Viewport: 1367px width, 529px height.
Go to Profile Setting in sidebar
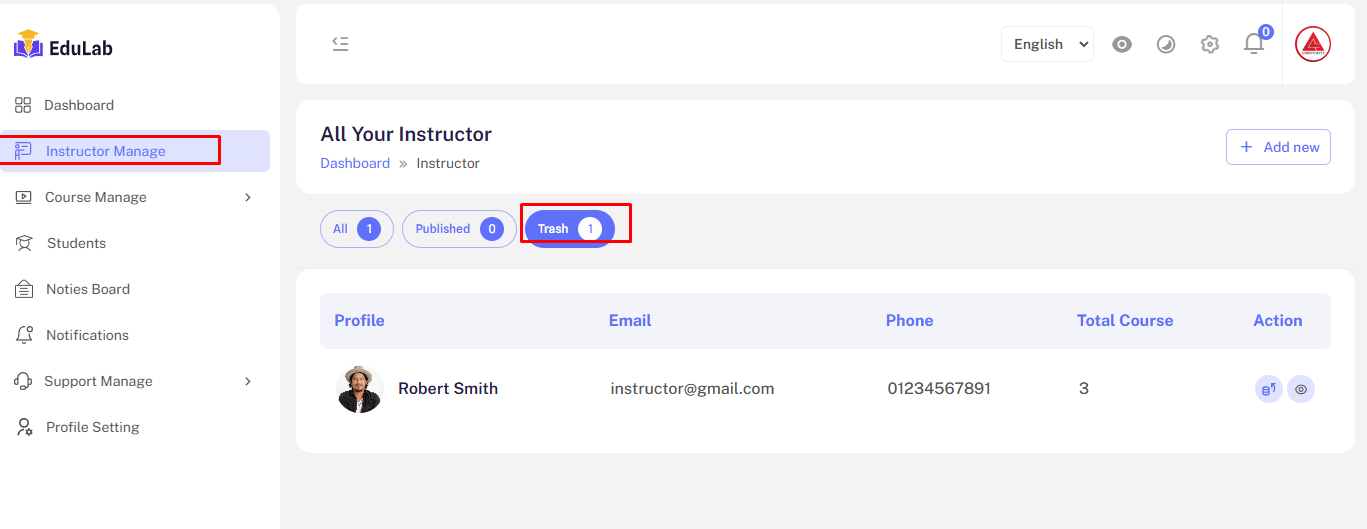(92, 427)
